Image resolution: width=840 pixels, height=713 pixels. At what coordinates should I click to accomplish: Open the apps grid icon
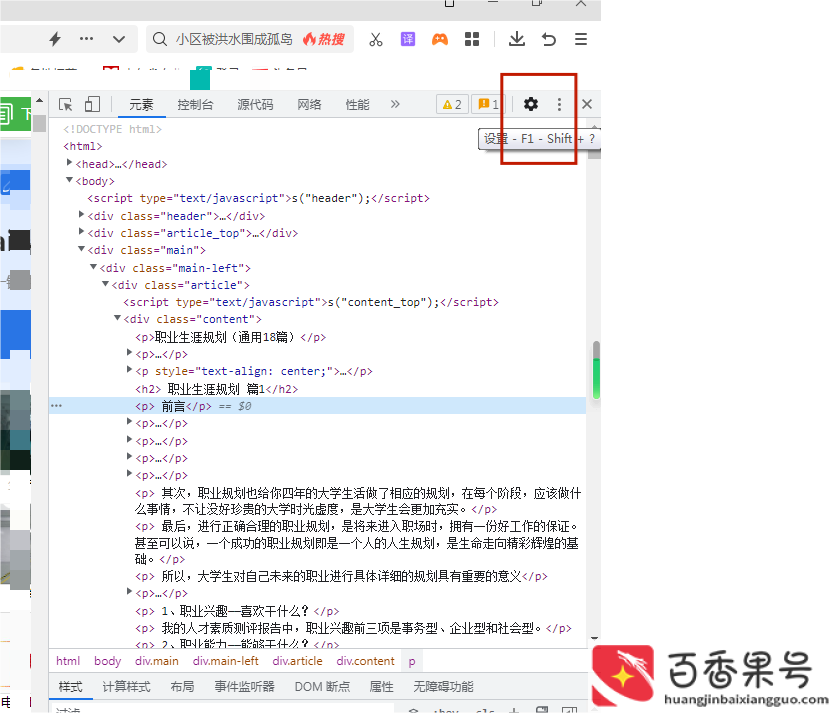pos(472,39)
